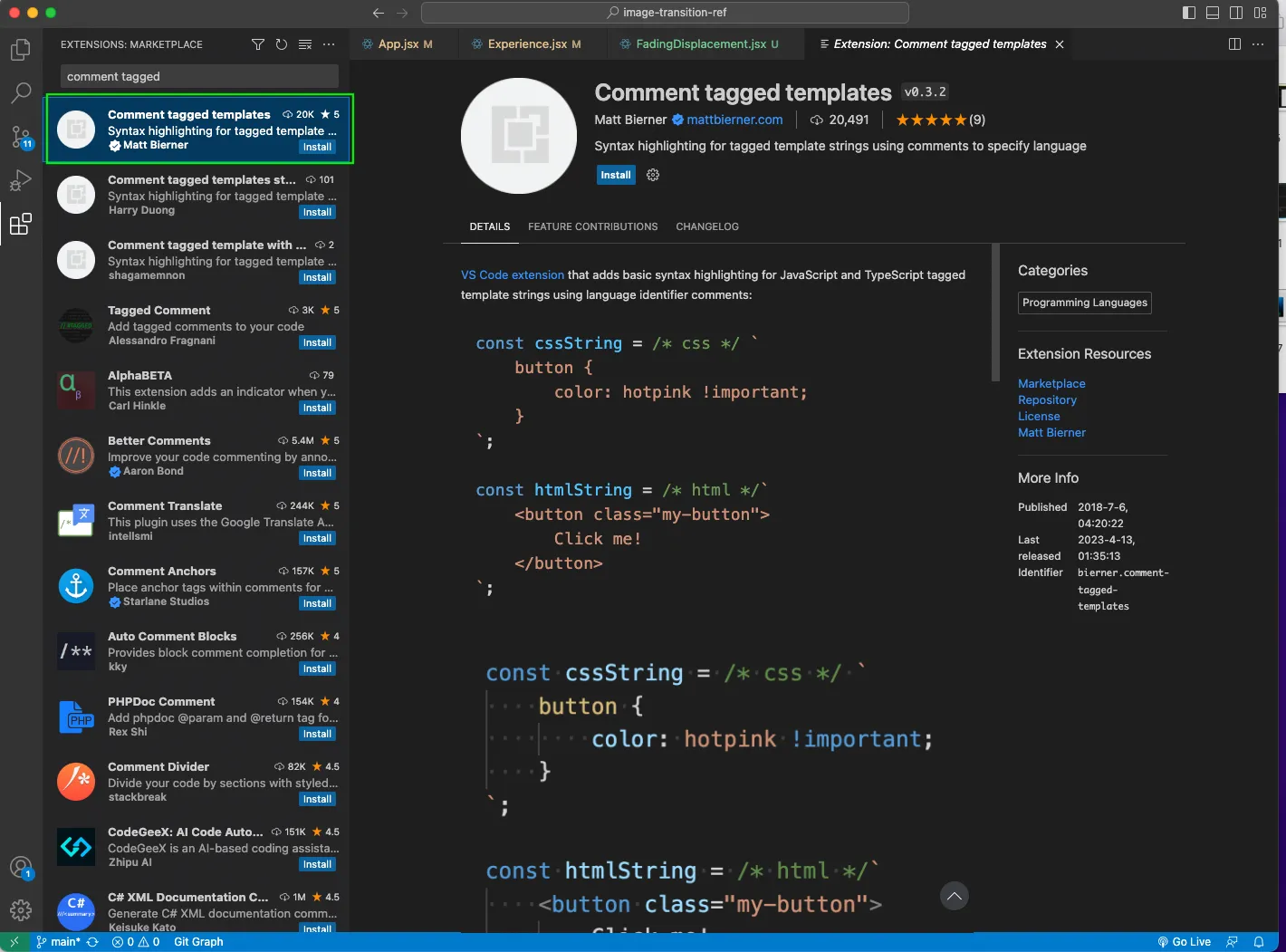Click Go Live in status bar
This screenshot has width=1286, height=952.
[x=1185, y=942]
